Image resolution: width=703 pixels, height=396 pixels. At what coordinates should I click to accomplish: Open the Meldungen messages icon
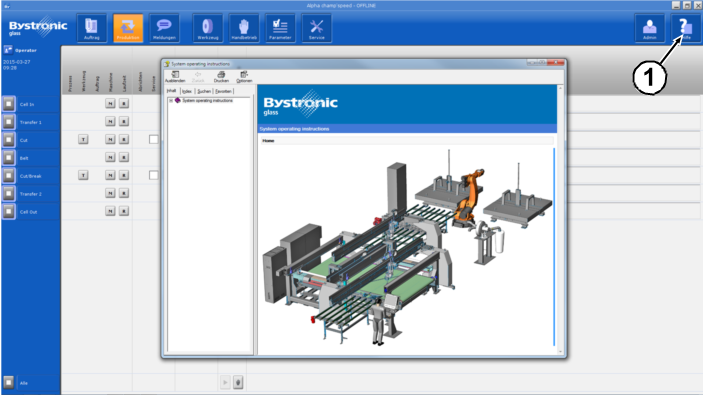coord(164,28)
